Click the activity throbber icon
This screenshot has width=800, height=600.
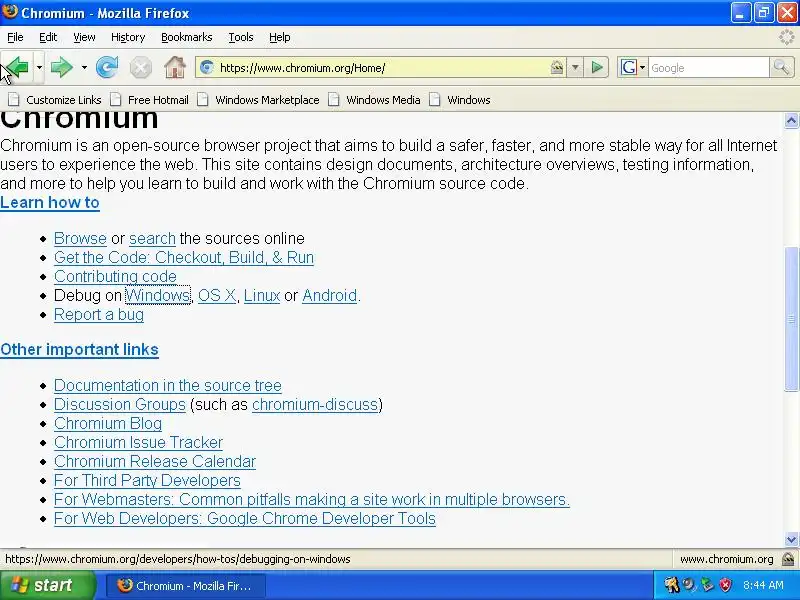click(787, 37)
